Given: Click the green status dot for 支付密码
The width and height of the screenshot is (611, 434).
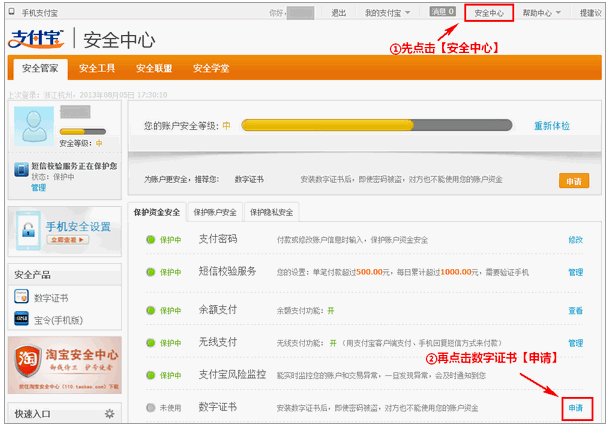Looking at the screenshot, I should click(150, 240).
